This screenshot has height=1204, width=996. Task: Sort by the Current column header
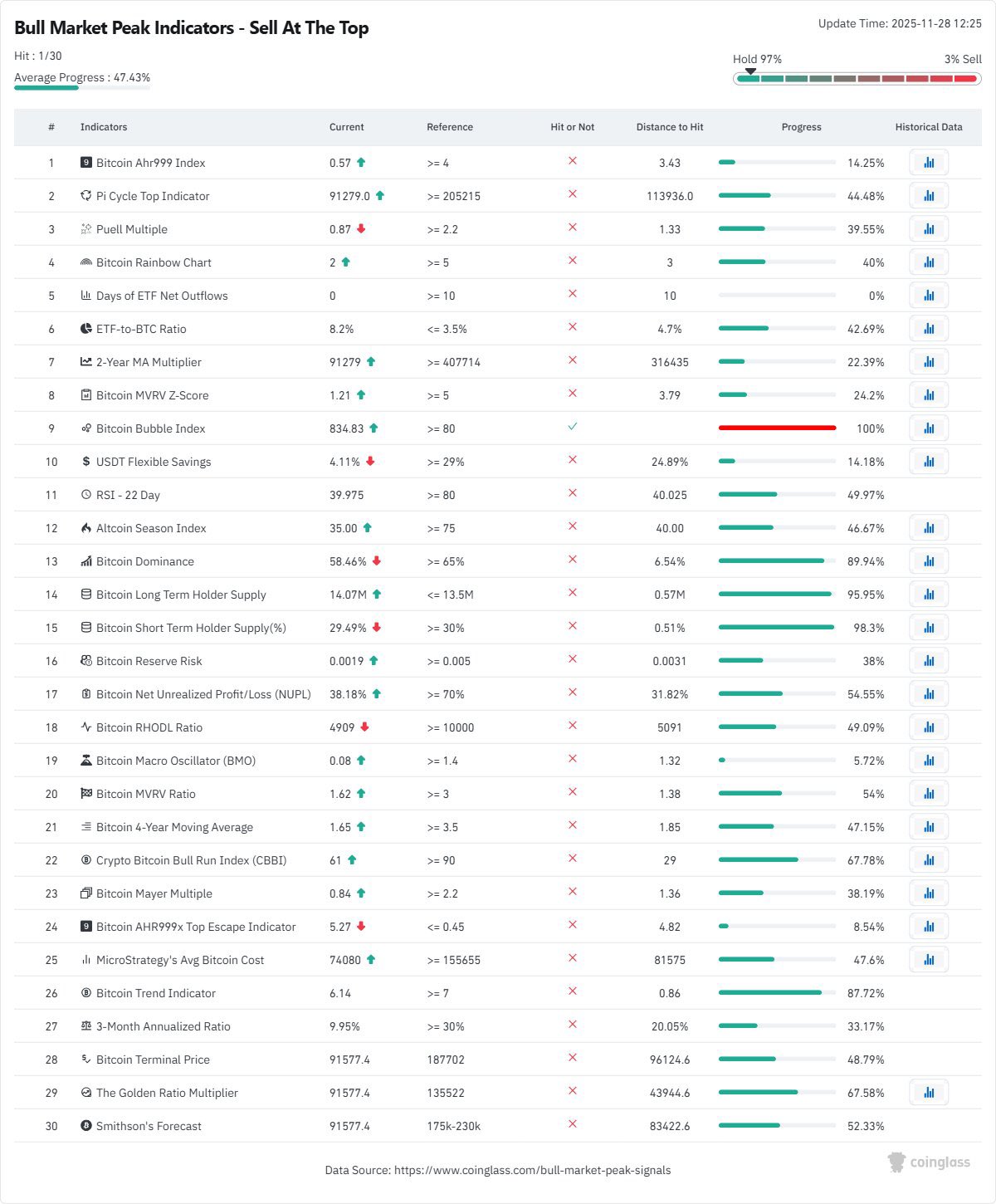click(x=347, y=127)
